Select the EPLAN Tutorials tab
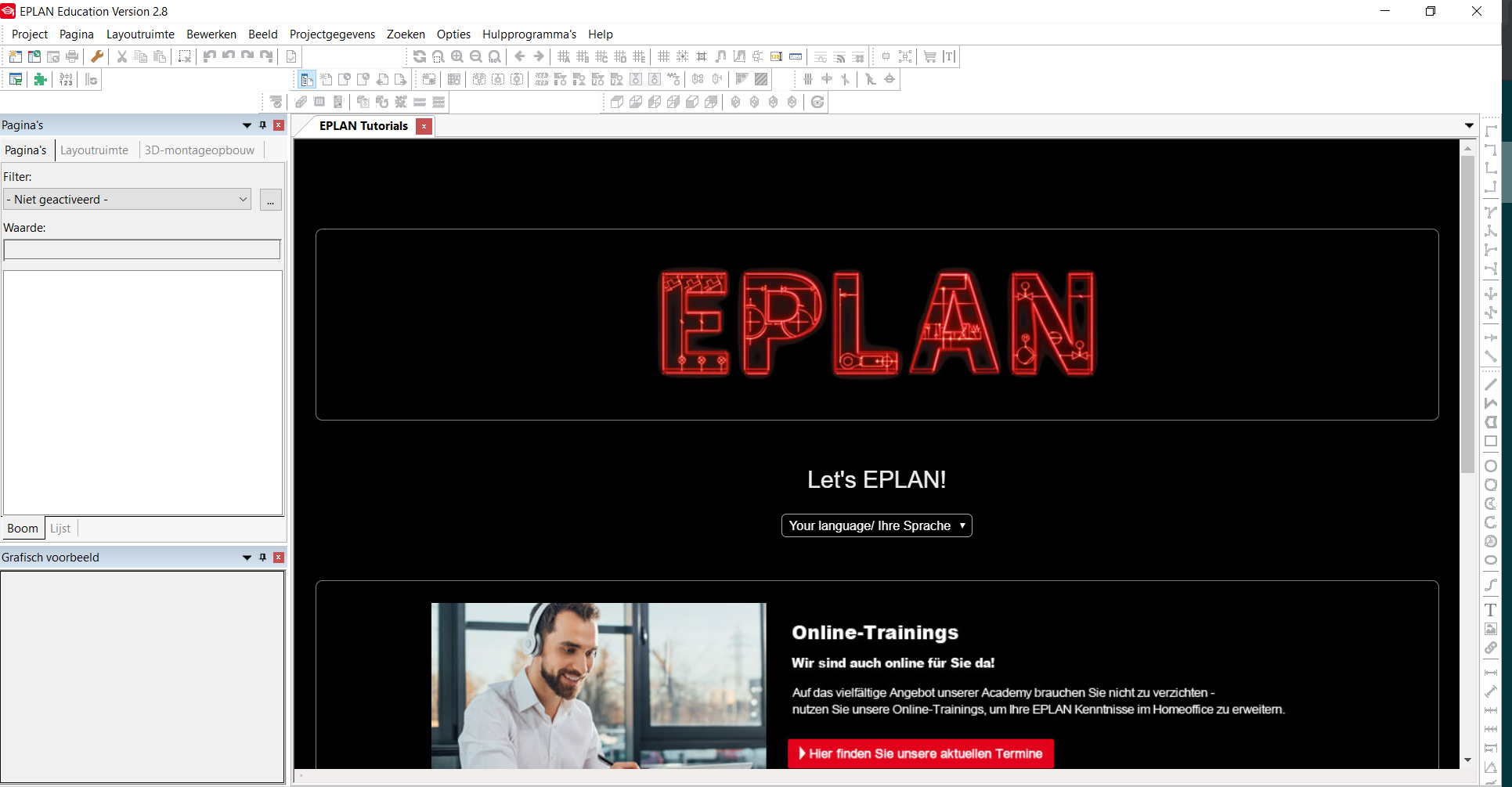The image size is (1512, 787). point(363,126)
